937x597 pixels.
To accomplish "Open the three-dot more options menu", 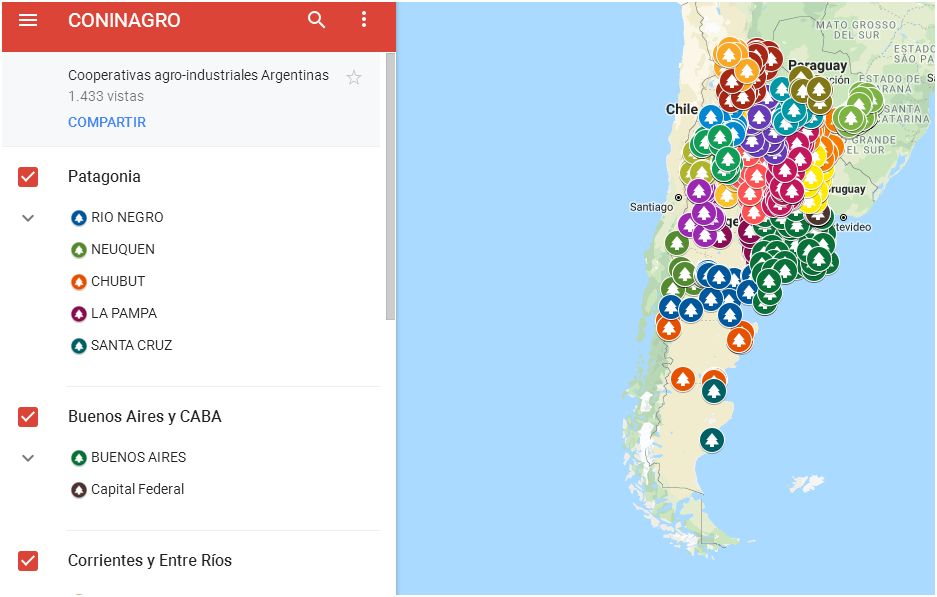I will point(363,20).
